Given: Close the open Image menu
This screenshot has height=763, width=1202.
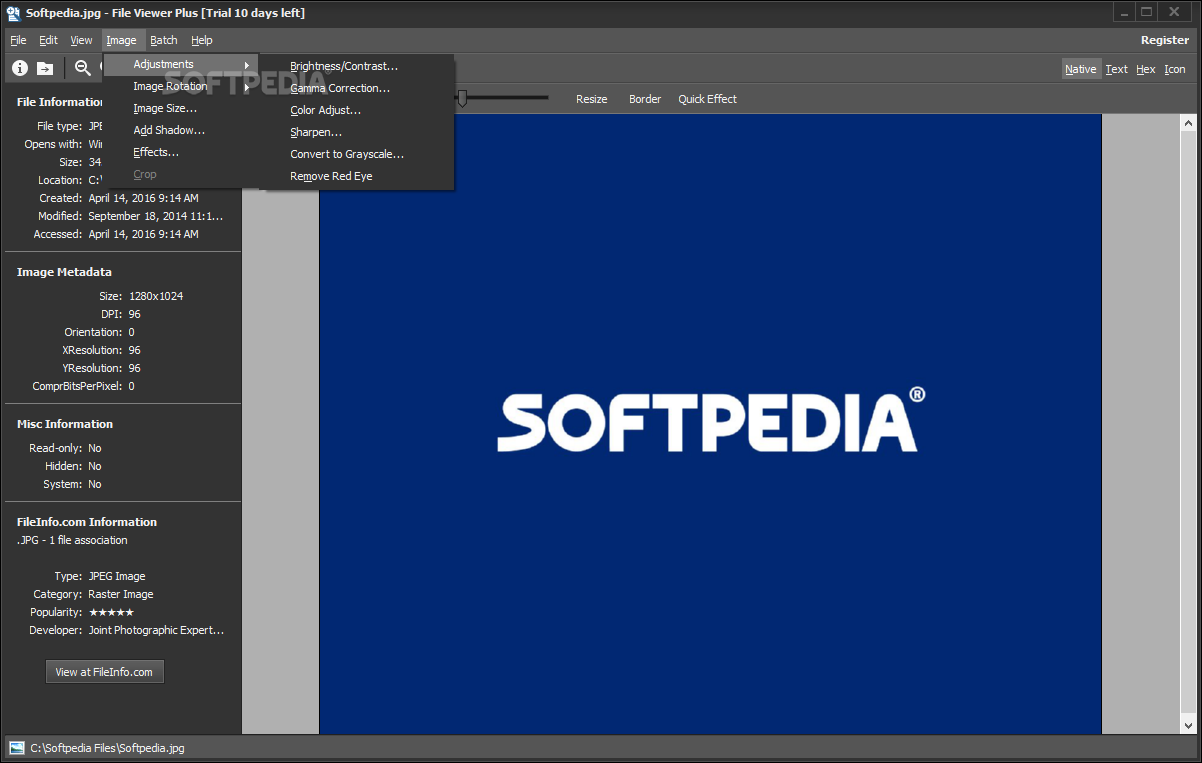Looking at the screenshot, I should click(121, 40).
